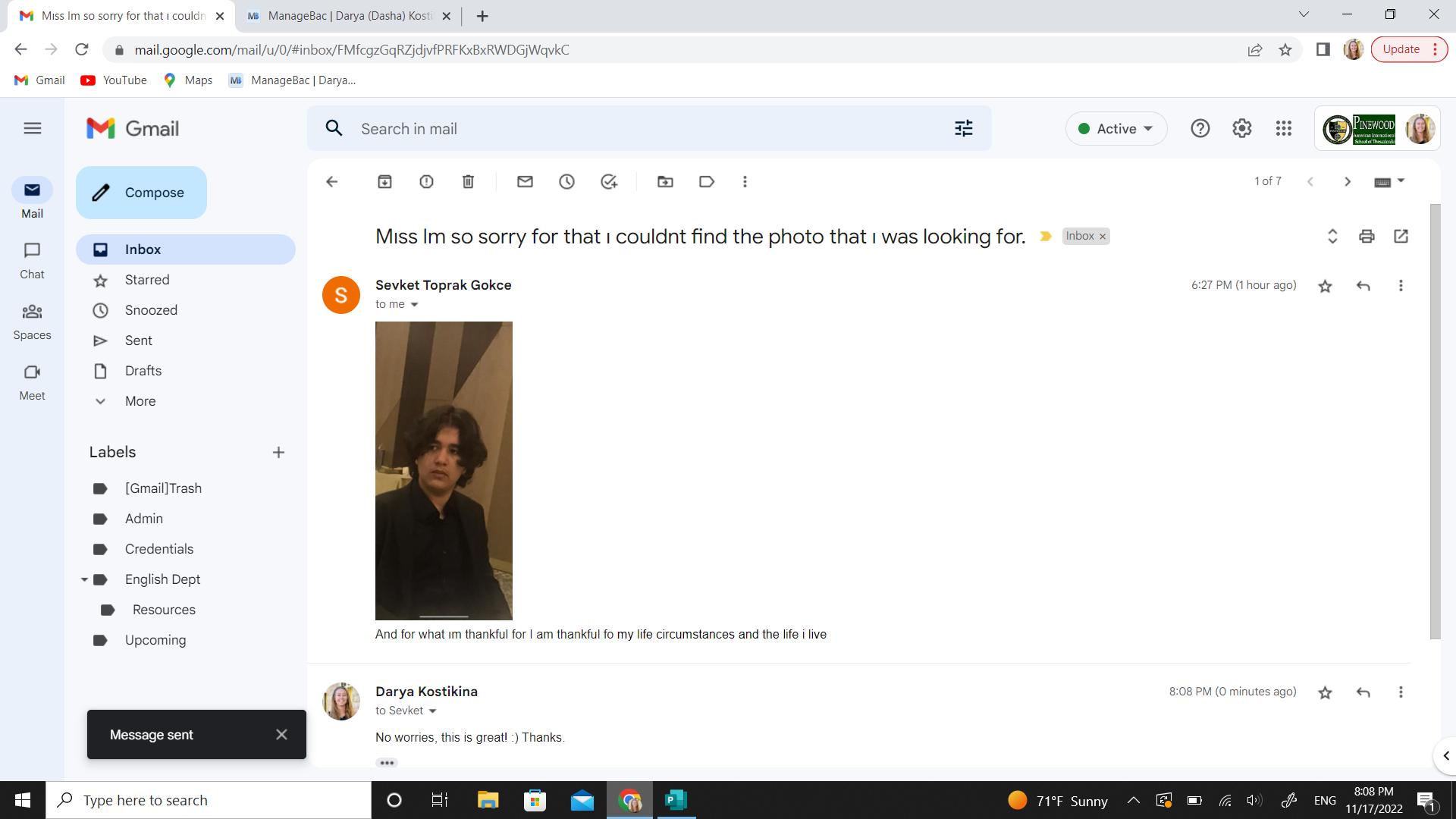Screen dimensions: 1456x819
Task: Open the Active status dropdown
Action: (1116, 128)
